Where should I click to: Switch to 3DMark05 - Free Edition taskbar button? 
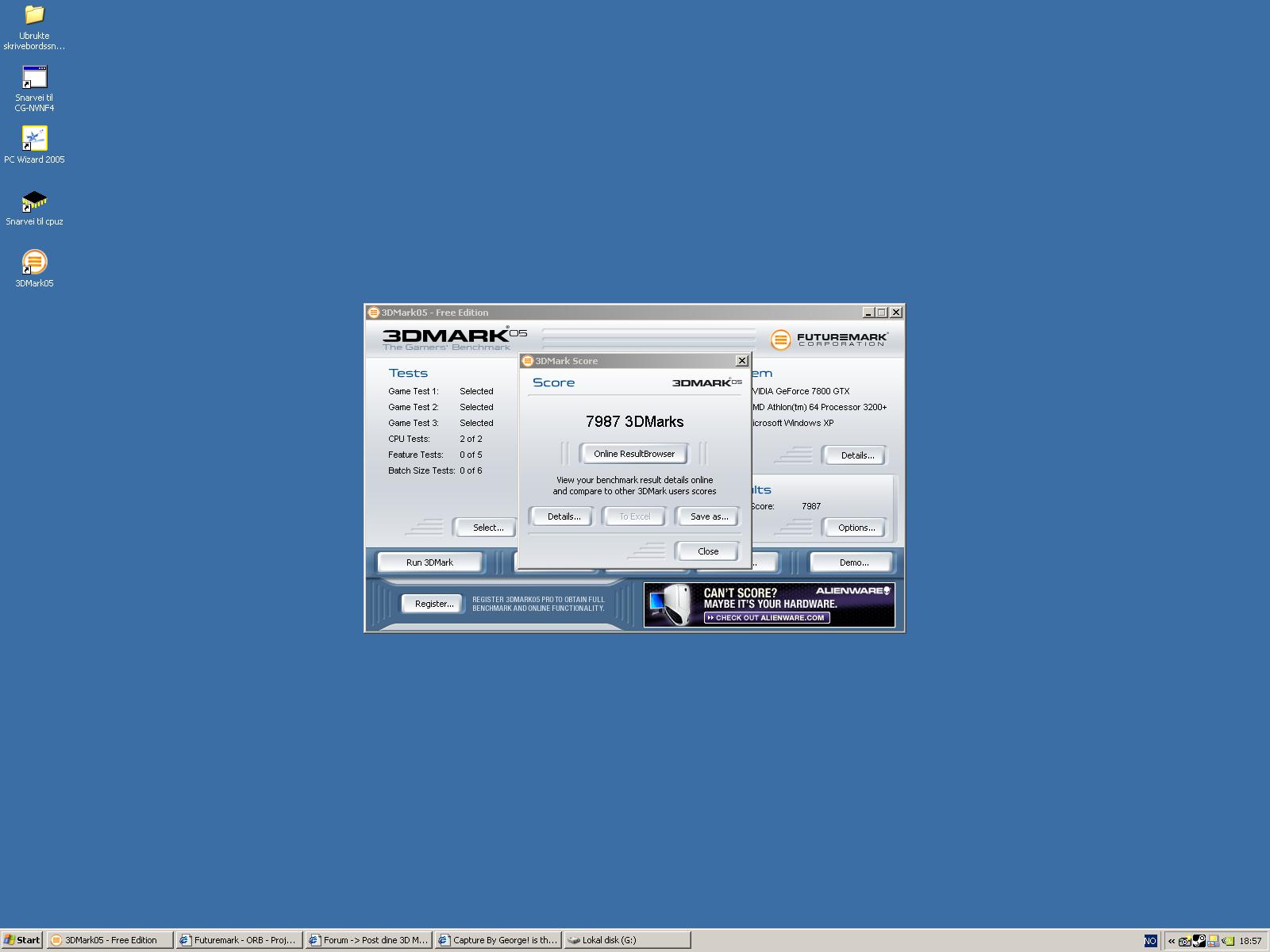110,940
